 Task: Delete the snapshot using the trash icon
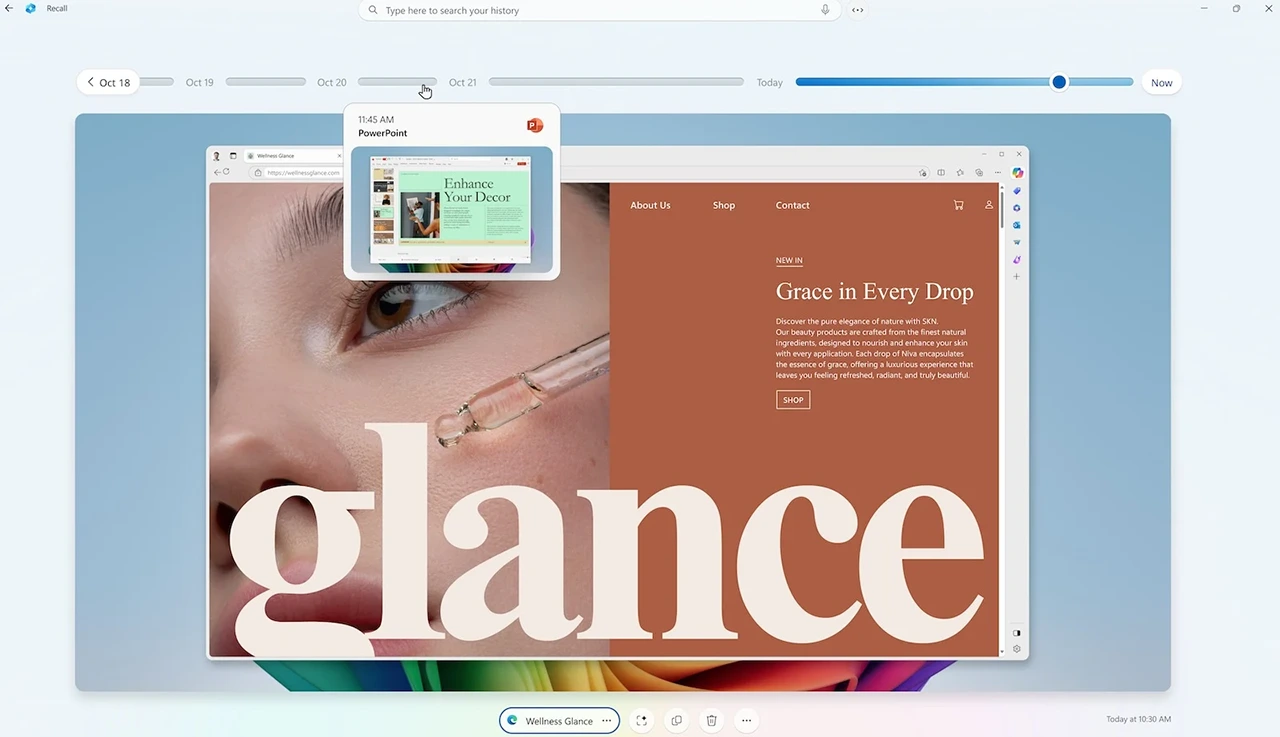click(711, 720)
